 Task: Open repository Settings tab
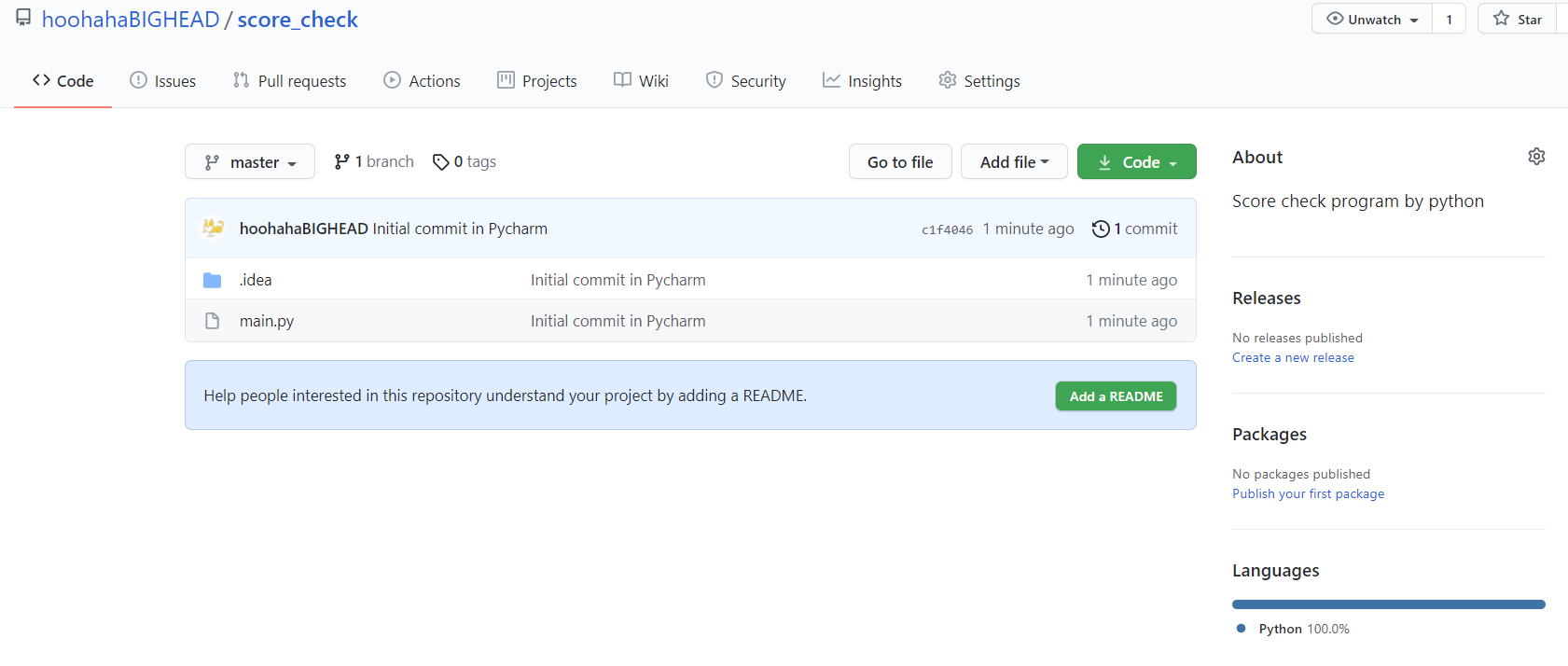(x=979, y=81)
